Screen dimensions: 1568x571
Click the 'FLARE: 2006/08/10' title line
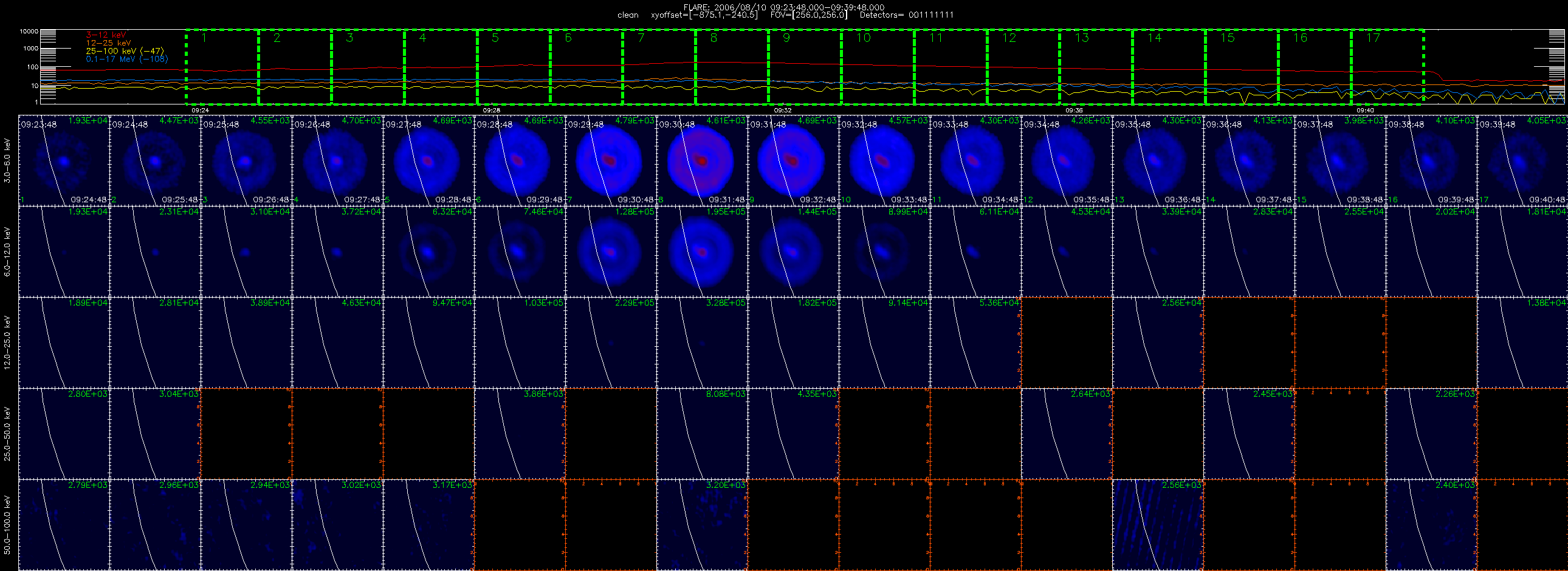coord(784,7)
